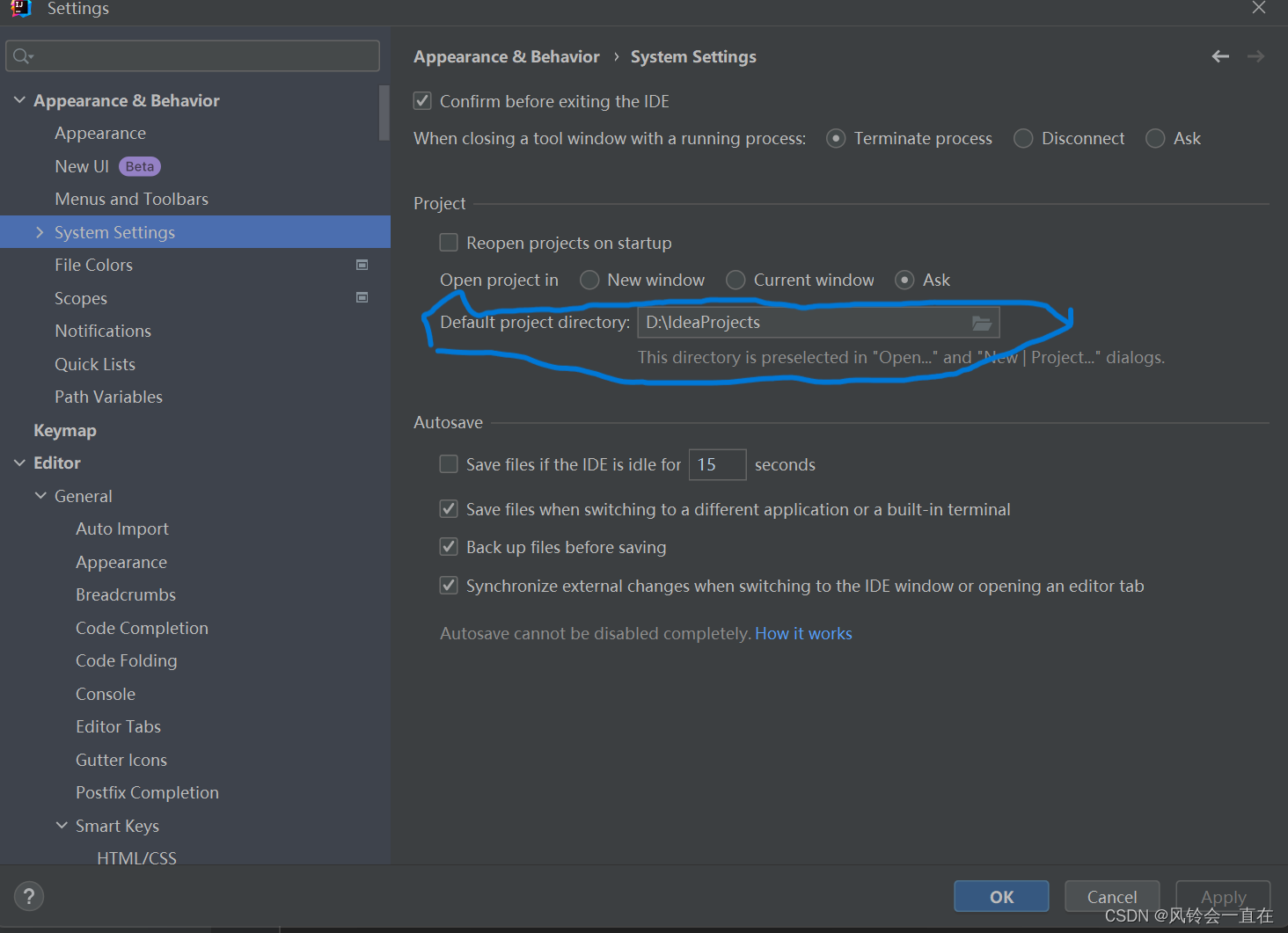
Task: Click the IntelliJ IDEA logo in title bar
Action: pyautogui.click(x=20, y=8)
